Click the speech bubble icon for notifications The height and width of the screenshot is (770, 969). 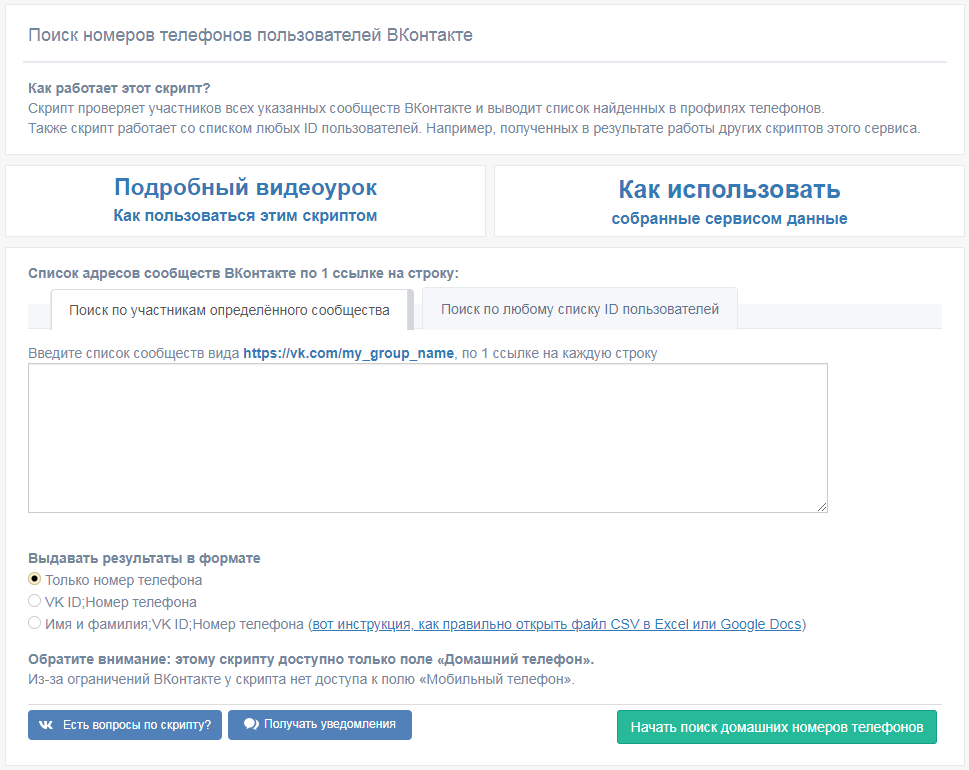pos(251,724)
